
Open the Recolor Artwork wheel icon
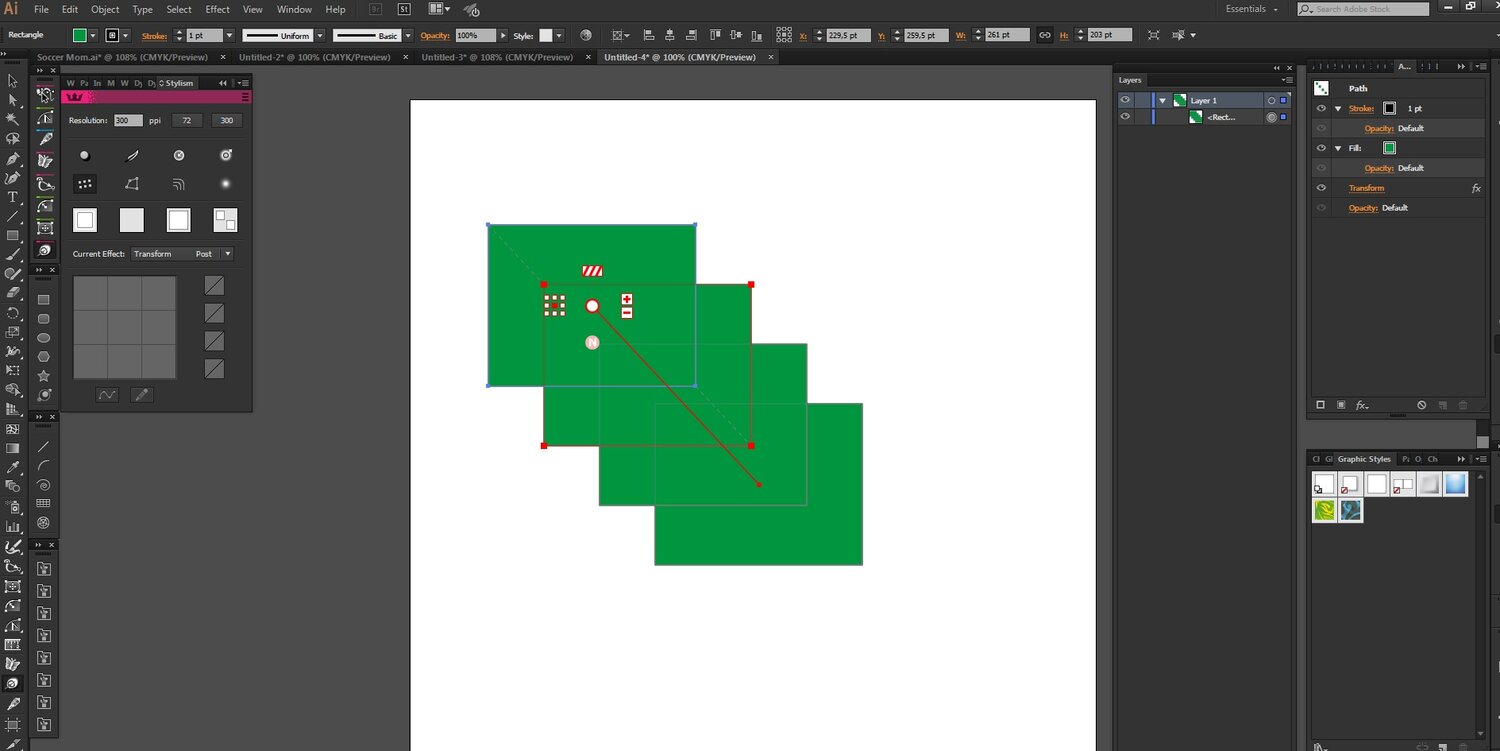coord(585,35)
